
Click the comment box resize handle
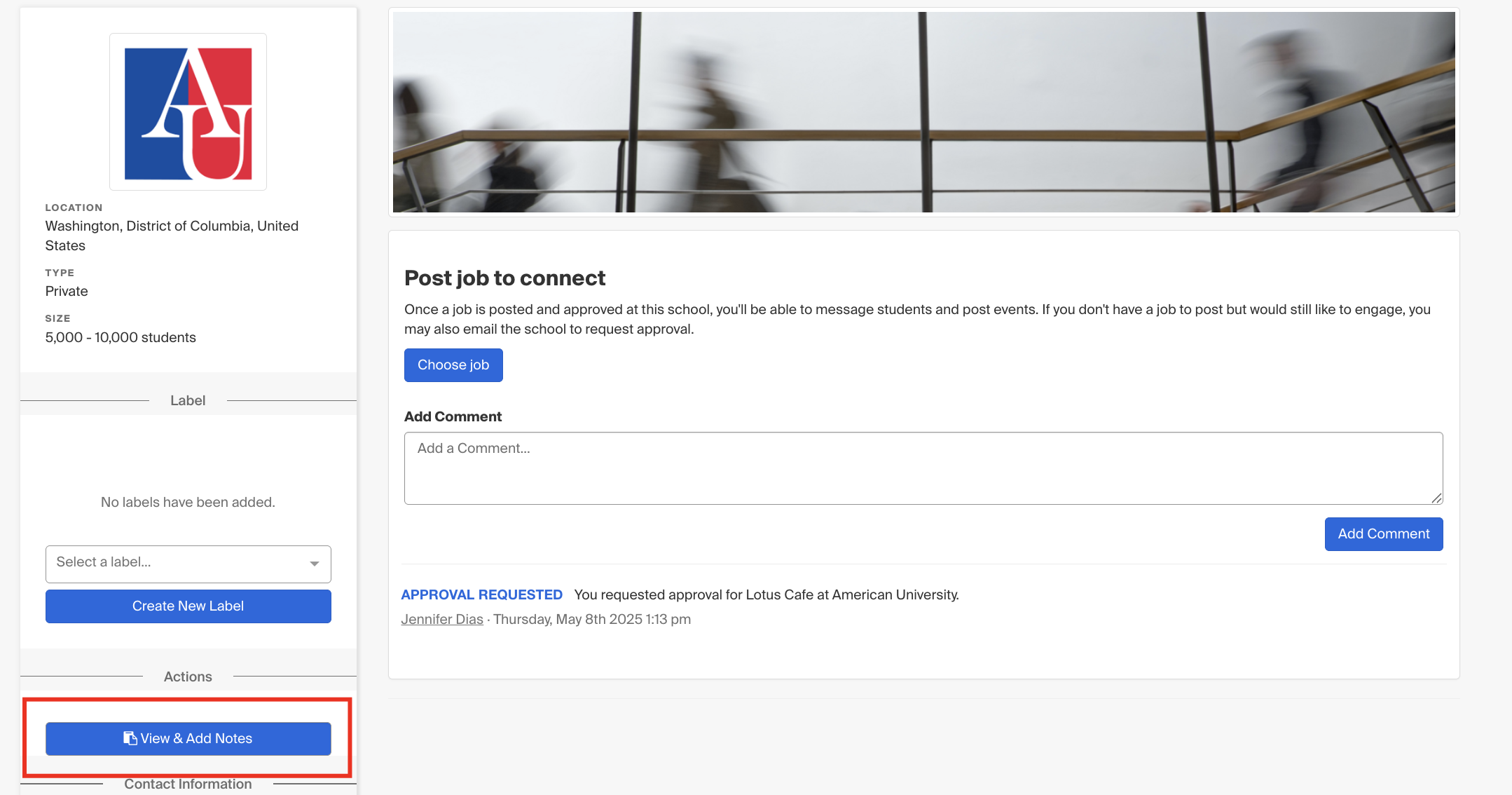(1436, 498)
